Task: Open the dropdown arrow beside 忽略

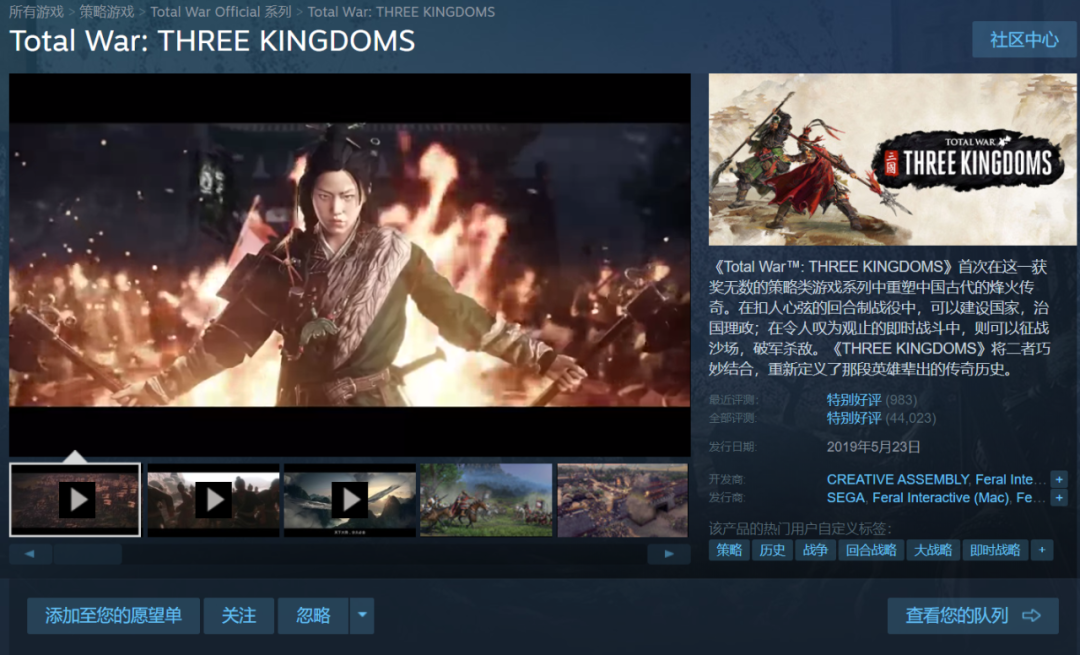Action: (362, 615)
